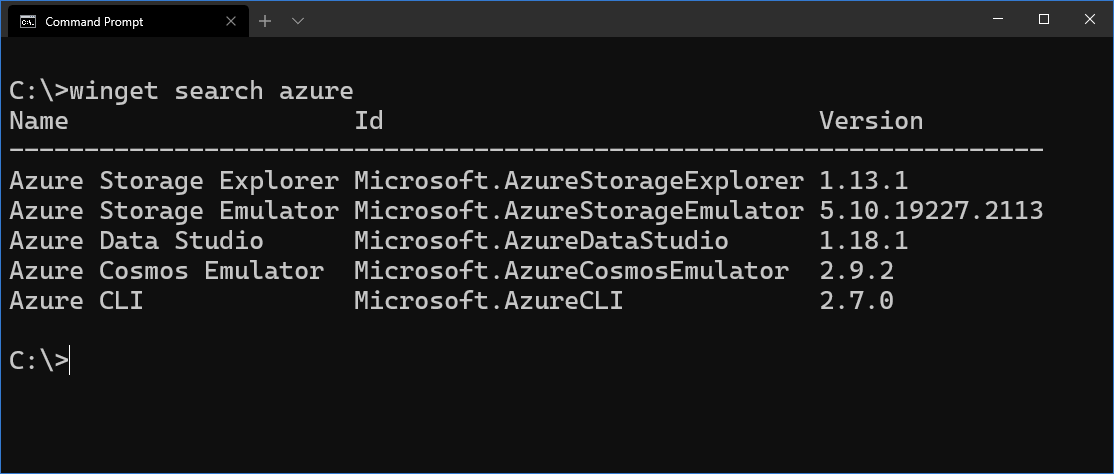1114x474 pixels.
Task: Click the Microsoft.AzureCLI package id
Action: (x=489, y=301)
